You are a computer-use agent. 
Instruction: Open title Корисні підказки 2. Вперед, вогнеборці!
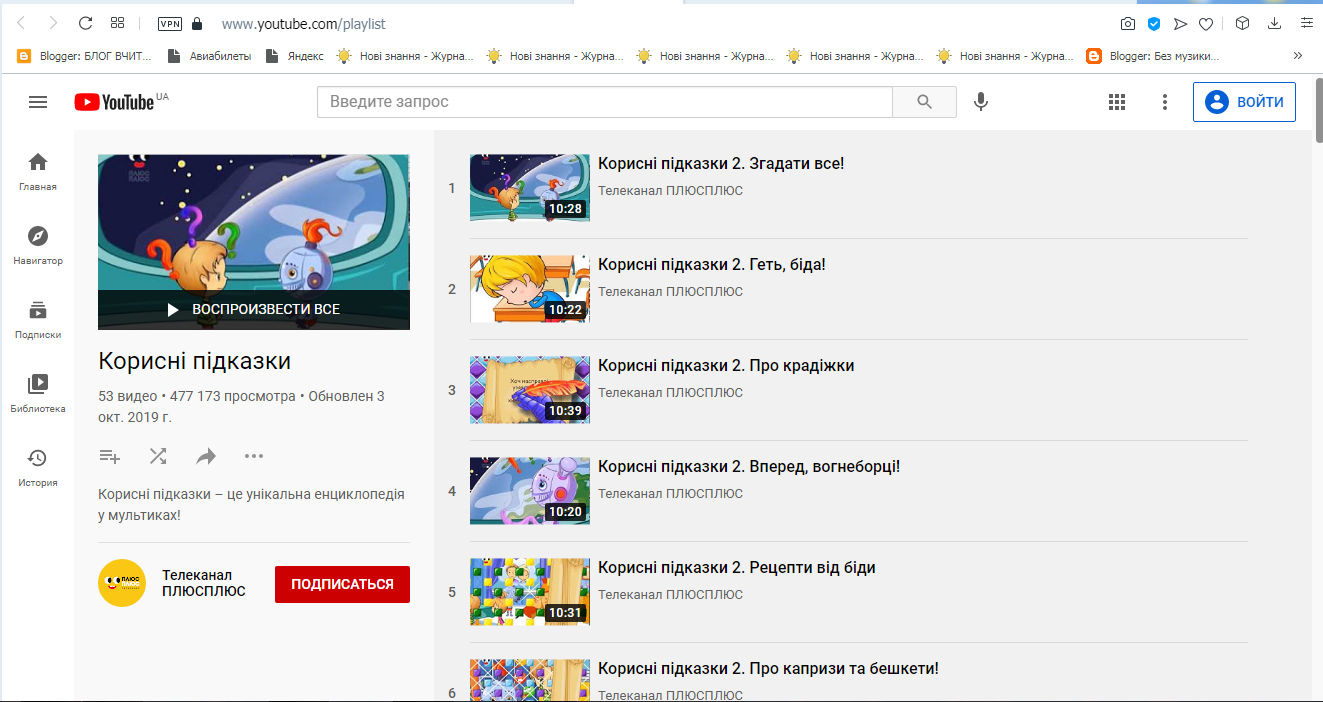(749, 466)
